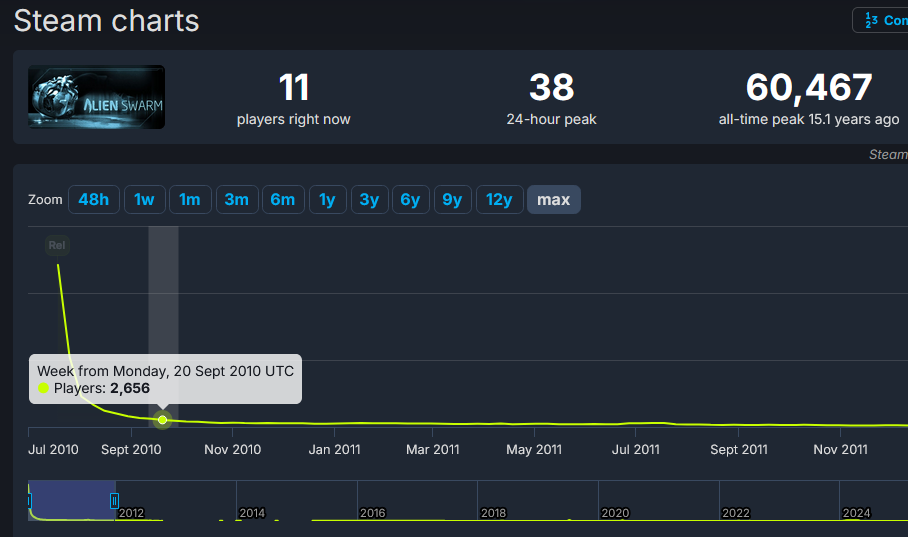Grab the right navigator range handle

coord(115,501)
